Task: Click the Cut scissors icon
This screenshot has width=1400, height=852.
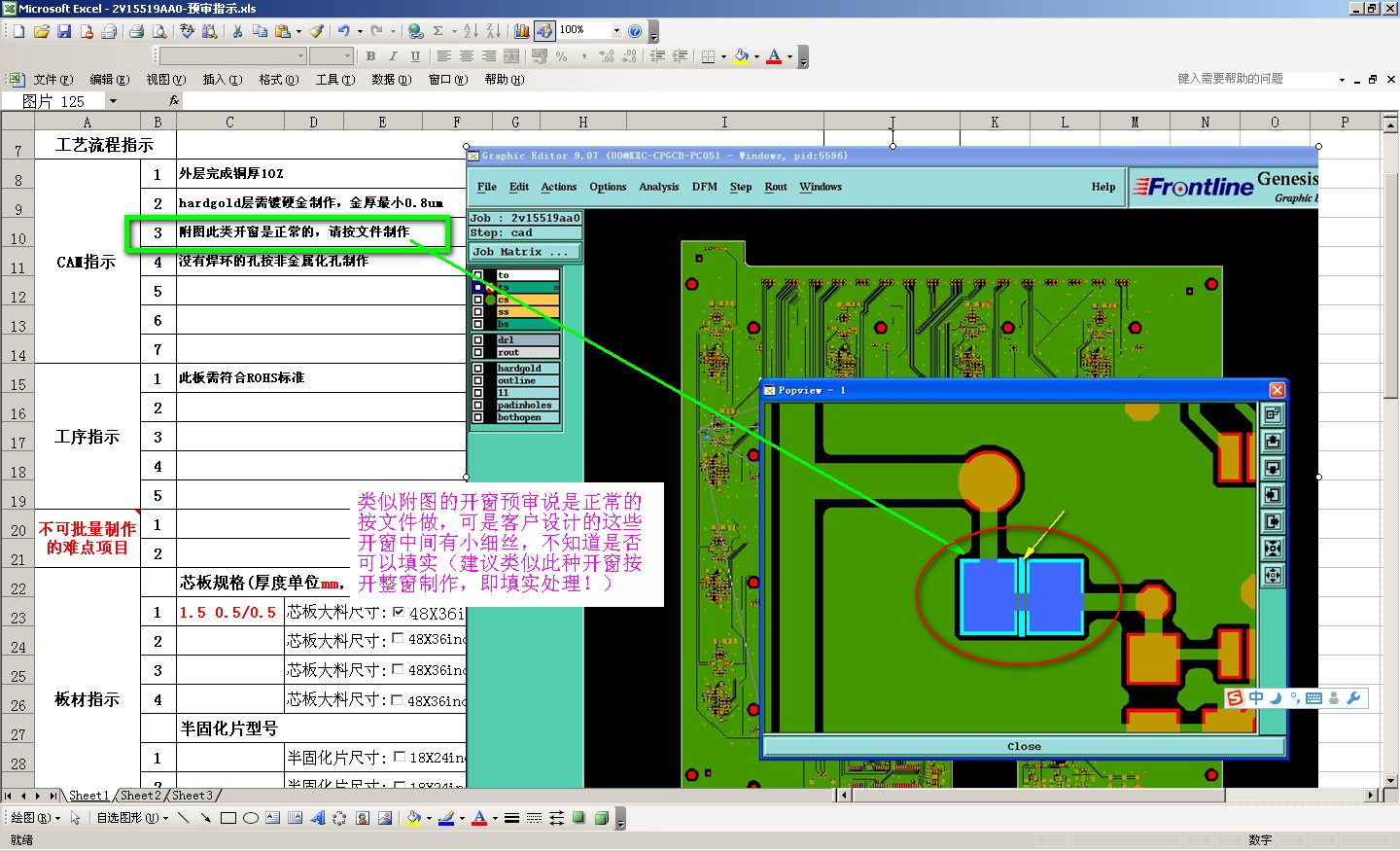Action: tap(237, 31)
